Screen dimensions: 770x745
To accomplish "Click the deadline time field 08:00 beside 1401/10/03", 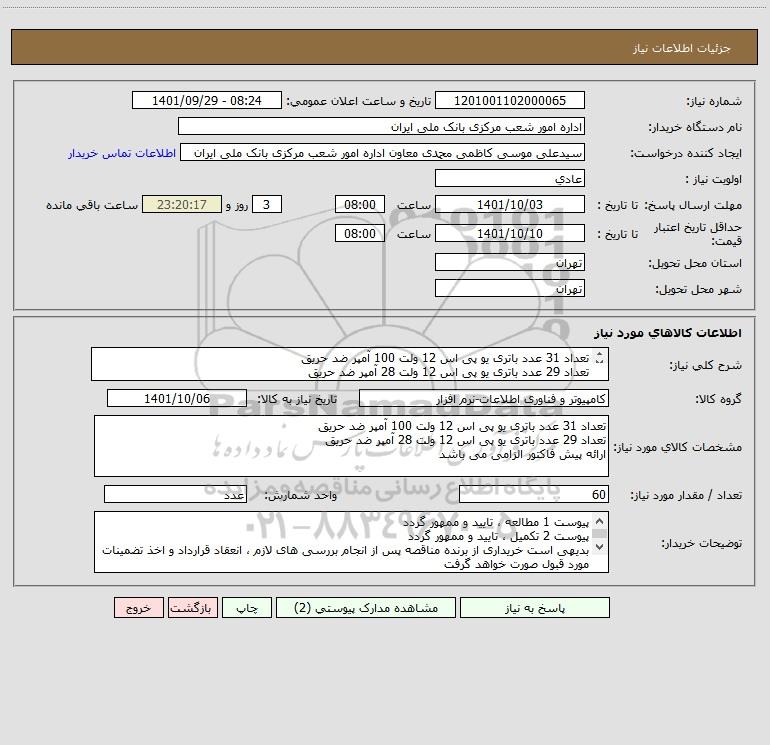I will pyautogui.click(x=359, y=204).
